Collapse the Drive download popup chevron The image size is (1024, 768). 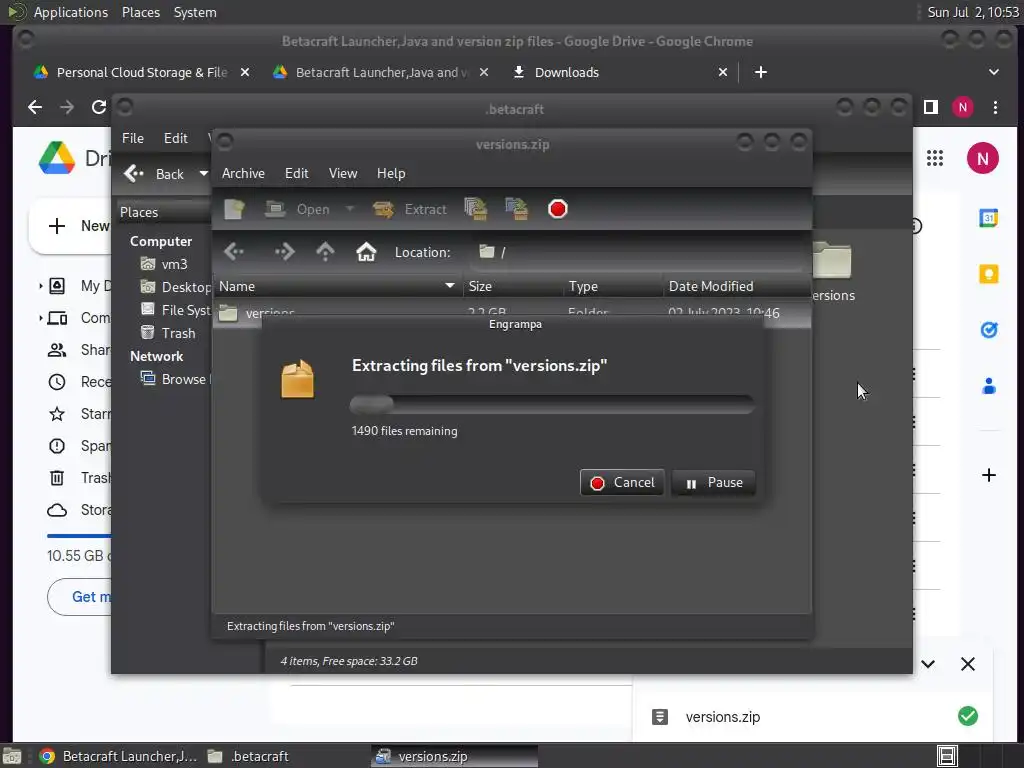tap(928, 664)
